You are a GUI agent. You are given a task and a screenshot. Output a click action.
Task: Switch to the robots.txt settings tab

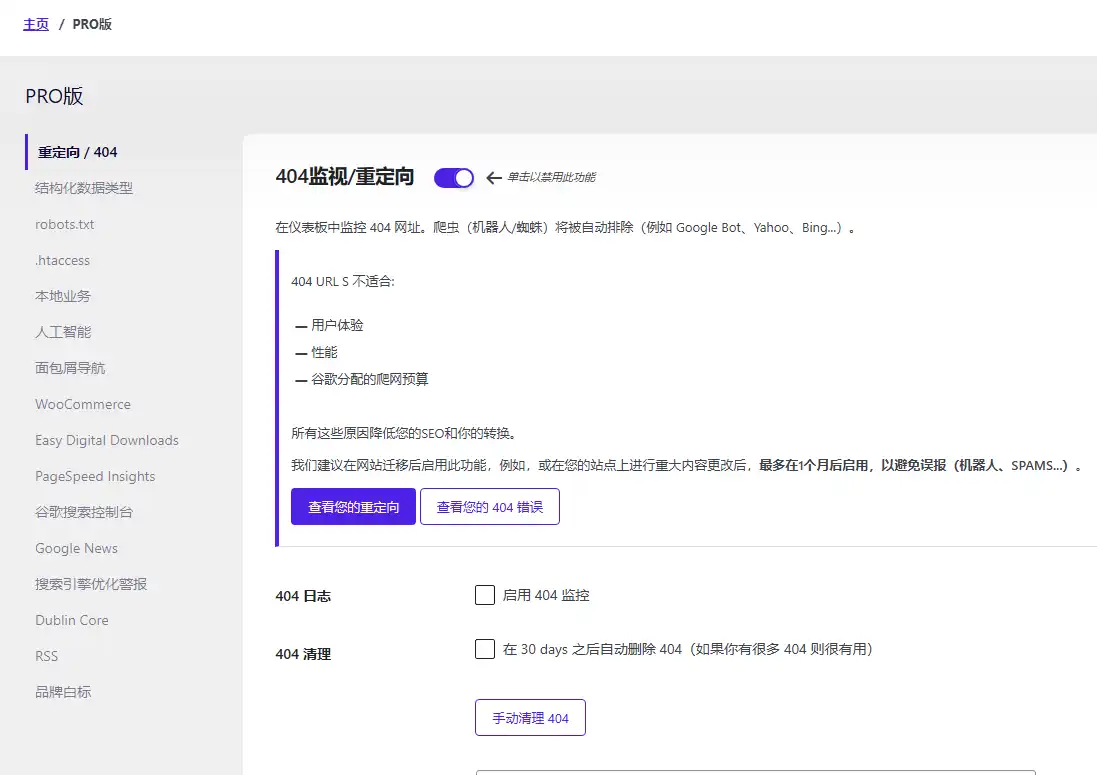point(62,224)
